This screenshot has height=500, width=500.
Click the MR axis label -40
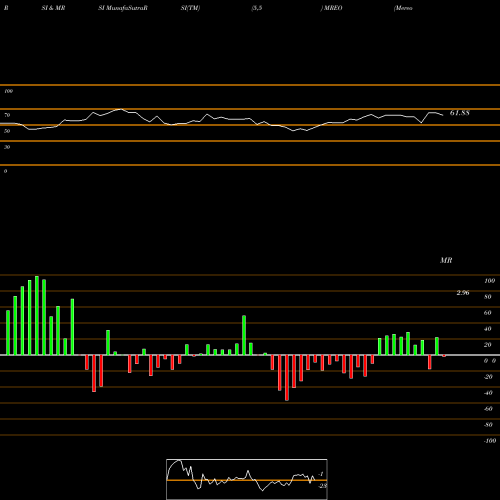[488, 393]
